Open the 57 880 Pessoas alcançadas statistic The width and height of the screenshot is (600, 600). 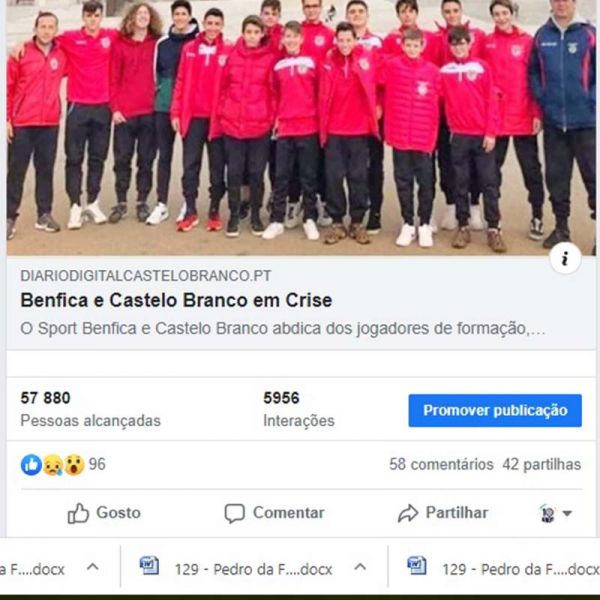[x=90, y=409]
